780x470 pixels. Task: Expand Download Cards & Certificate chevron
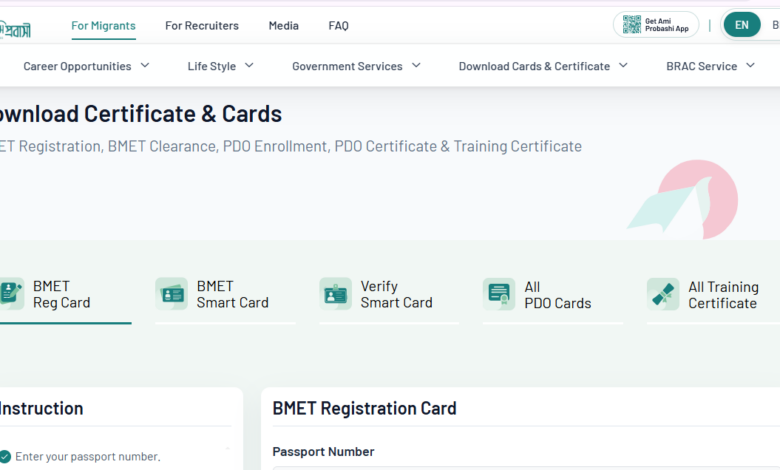623,66
